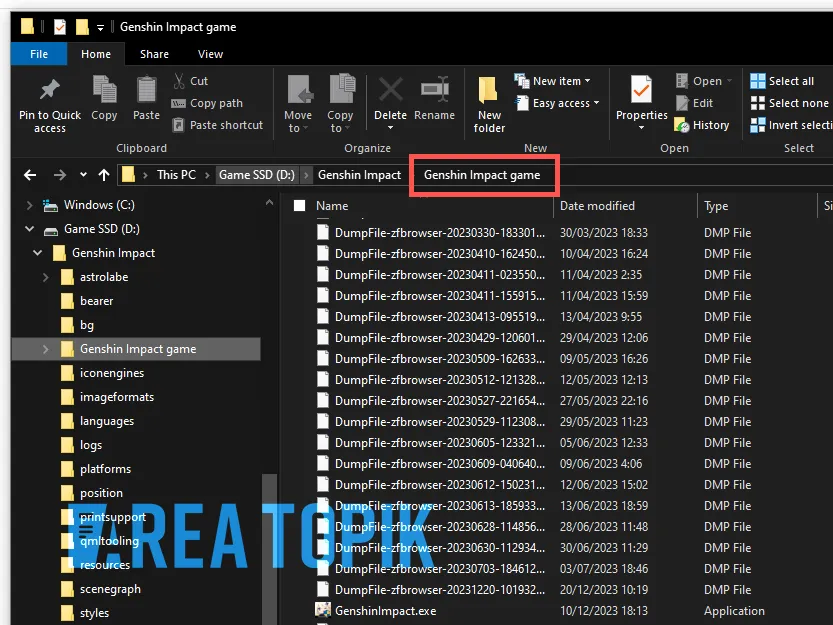Select the bearer folder in tree

[96, 301]
